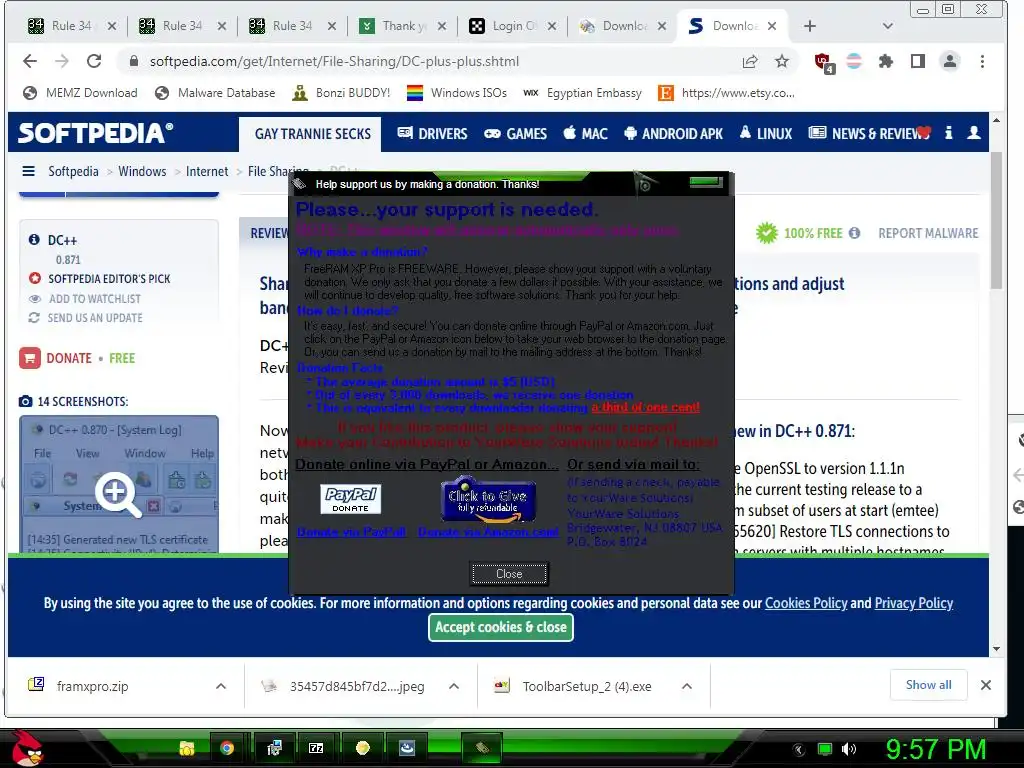The width and height of the screenshot is (1024, 768).
Task: Click ADD TO WATCHLIST eye icon
Action: (35, 298)
